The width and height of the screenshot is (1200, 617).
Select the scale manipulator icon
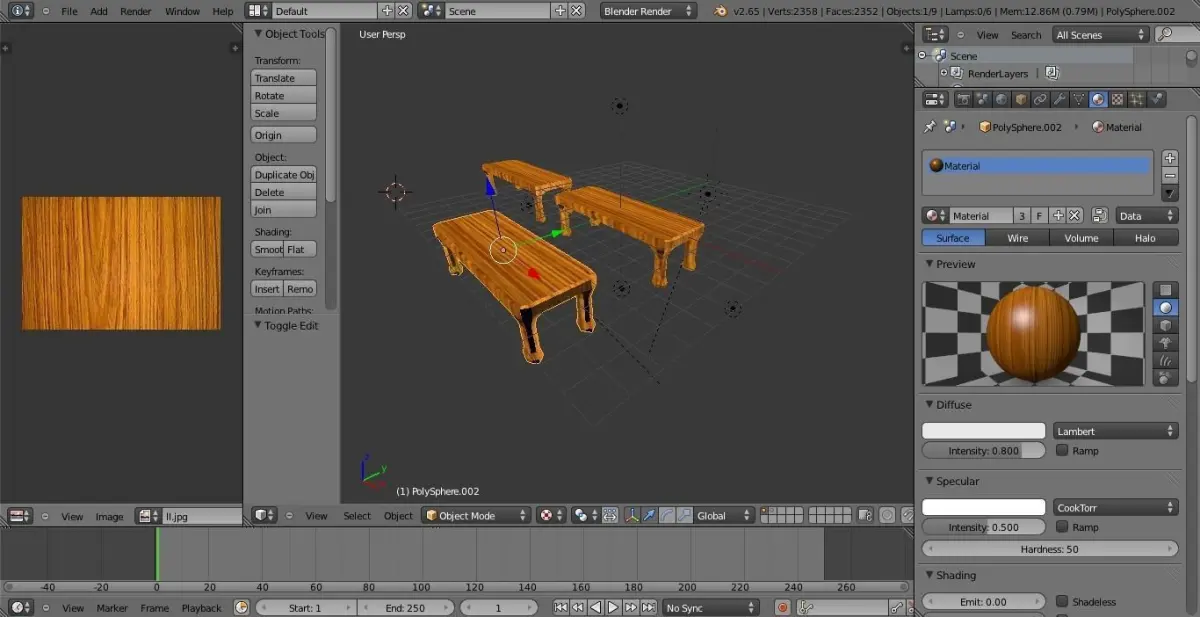(x=684, y=516)
